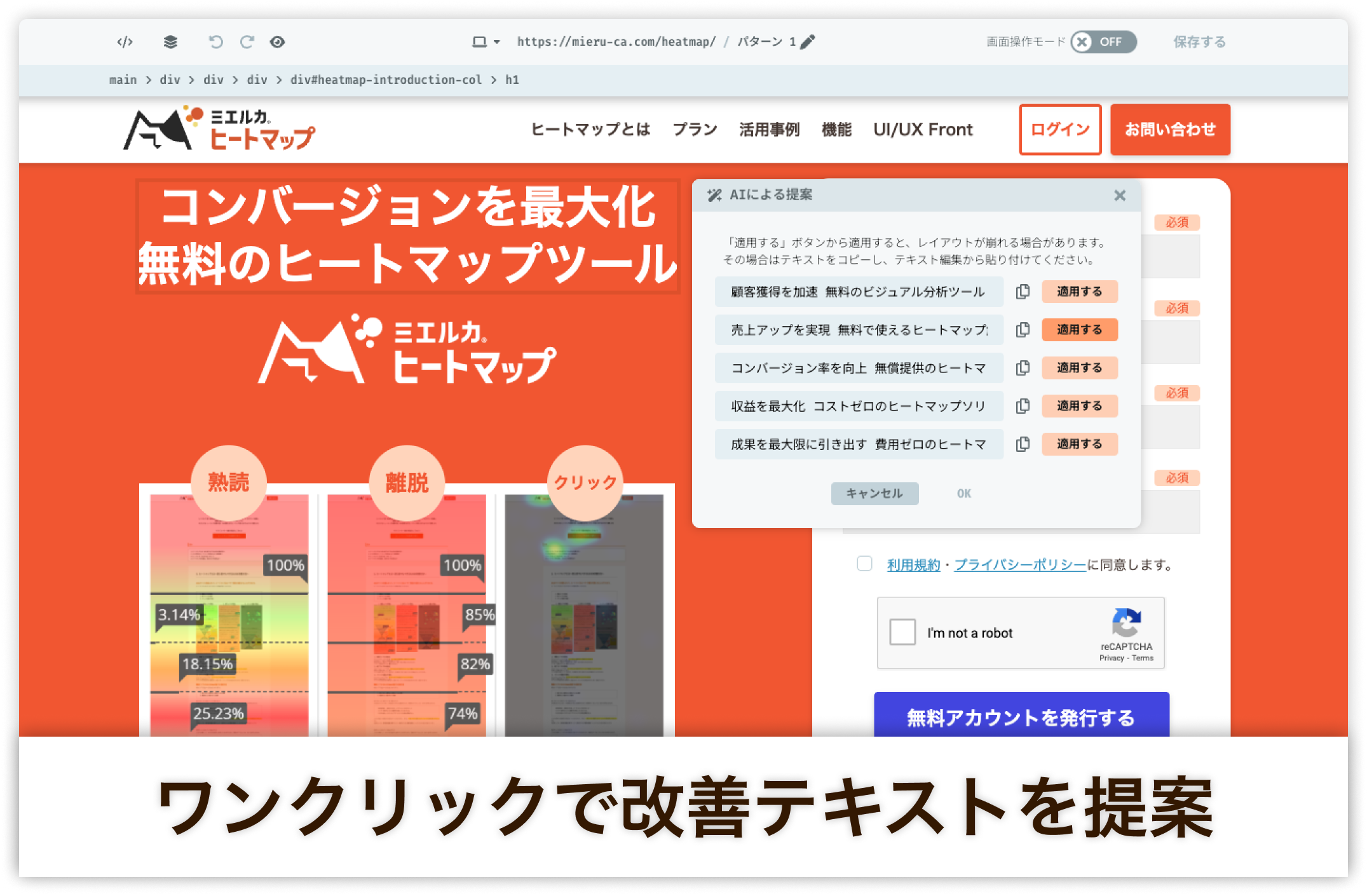This screenshot has height=896, width=1367.
Task: Apply the 売上アップを実現 suggestion
Action: (1079, 330)
